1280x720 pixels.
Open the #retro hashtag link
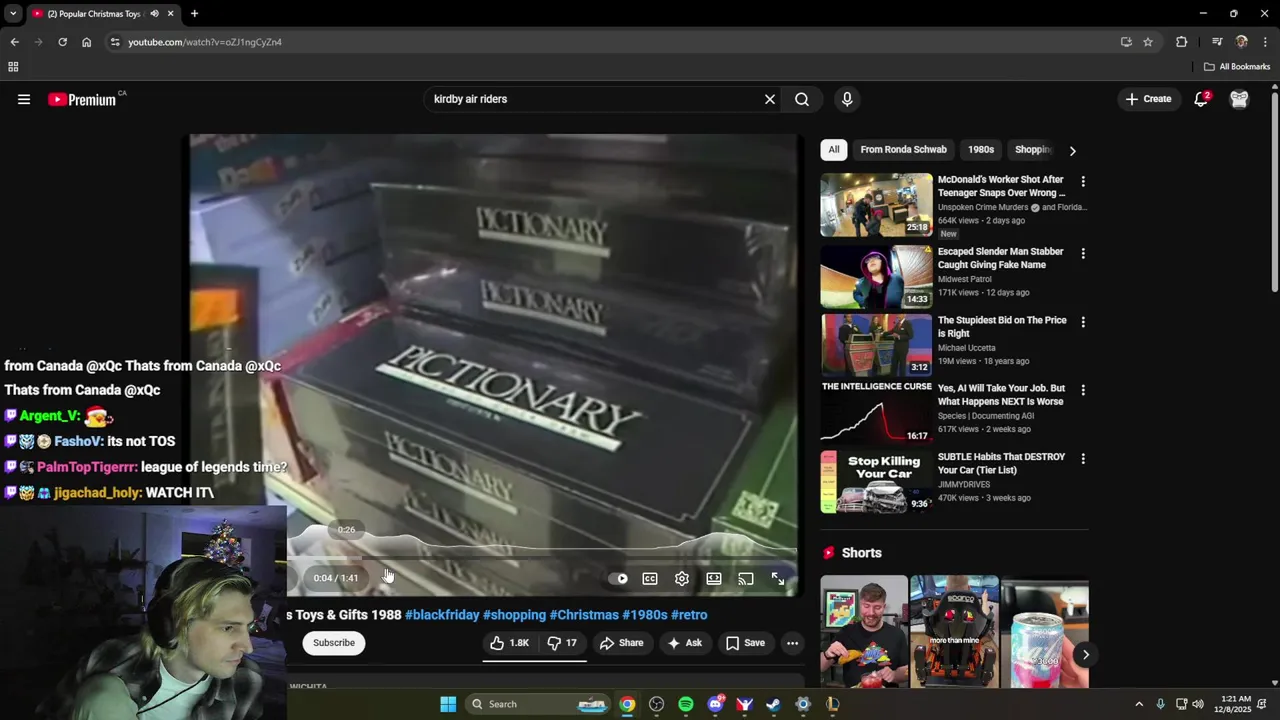coord(689,615)
